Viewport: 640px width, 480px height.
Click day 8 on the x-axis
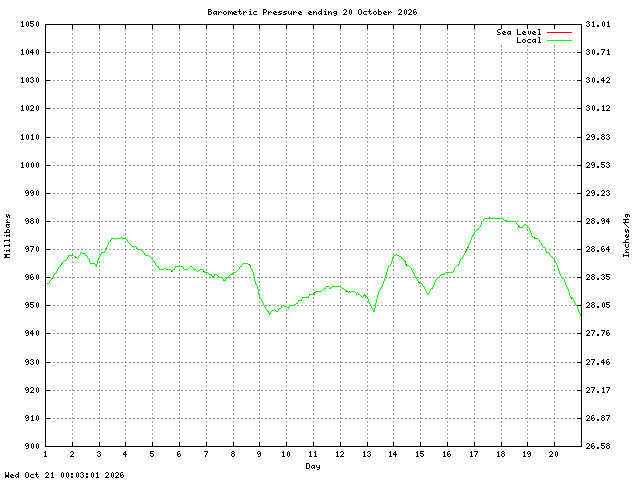point(233,454)
